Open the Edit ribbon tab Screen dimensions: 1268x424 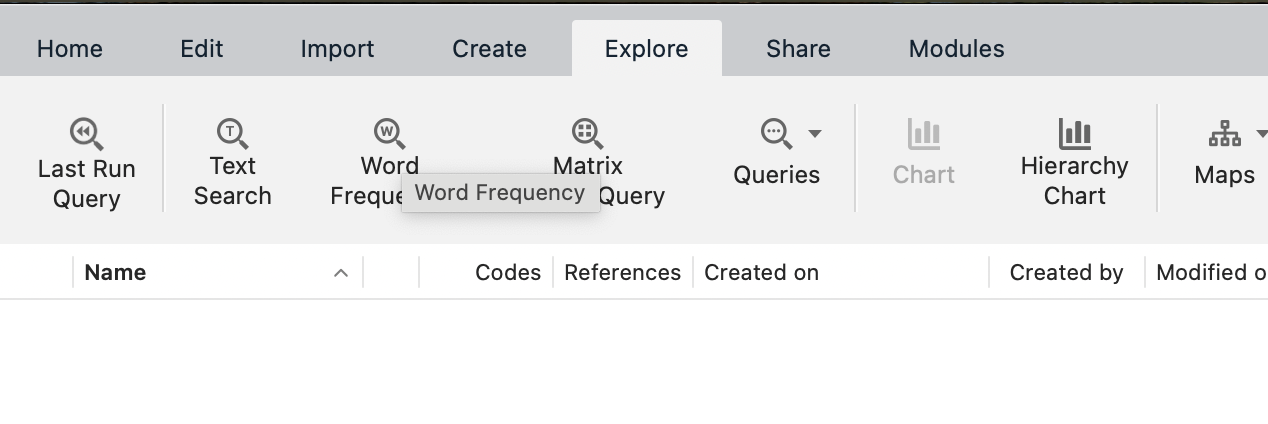coord(202,49)
